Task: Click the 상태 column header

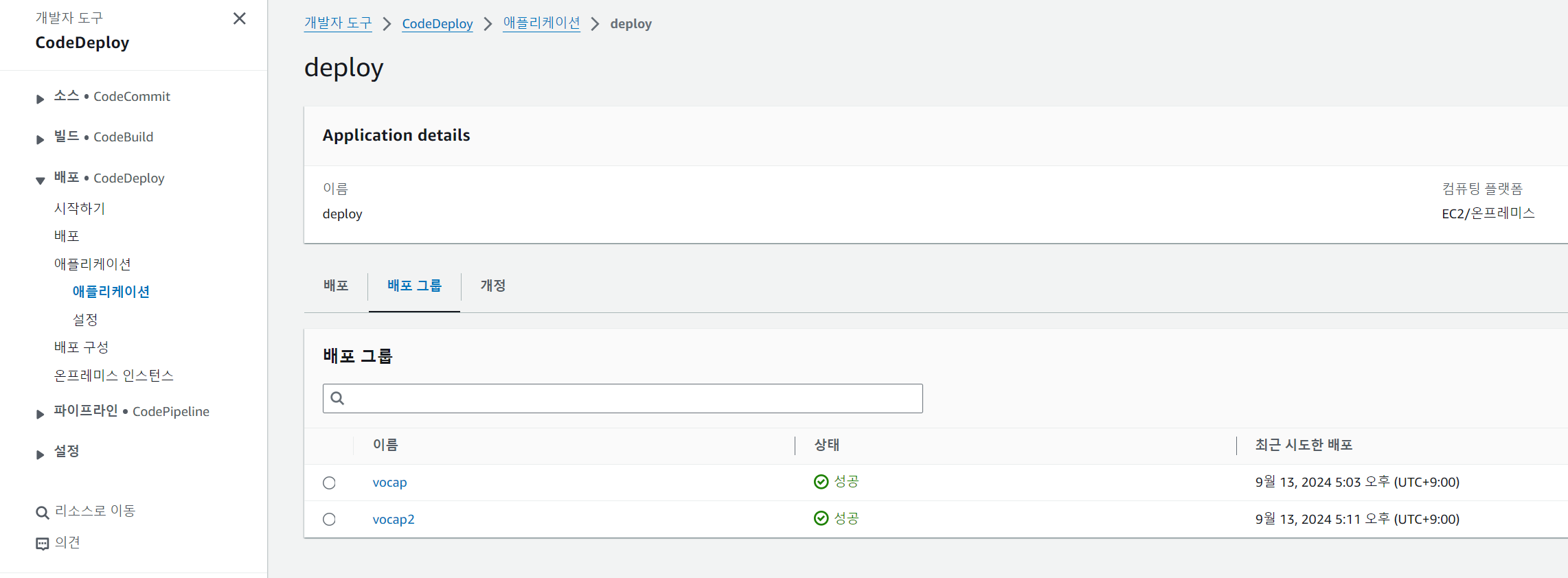Action: click(827, 445)
